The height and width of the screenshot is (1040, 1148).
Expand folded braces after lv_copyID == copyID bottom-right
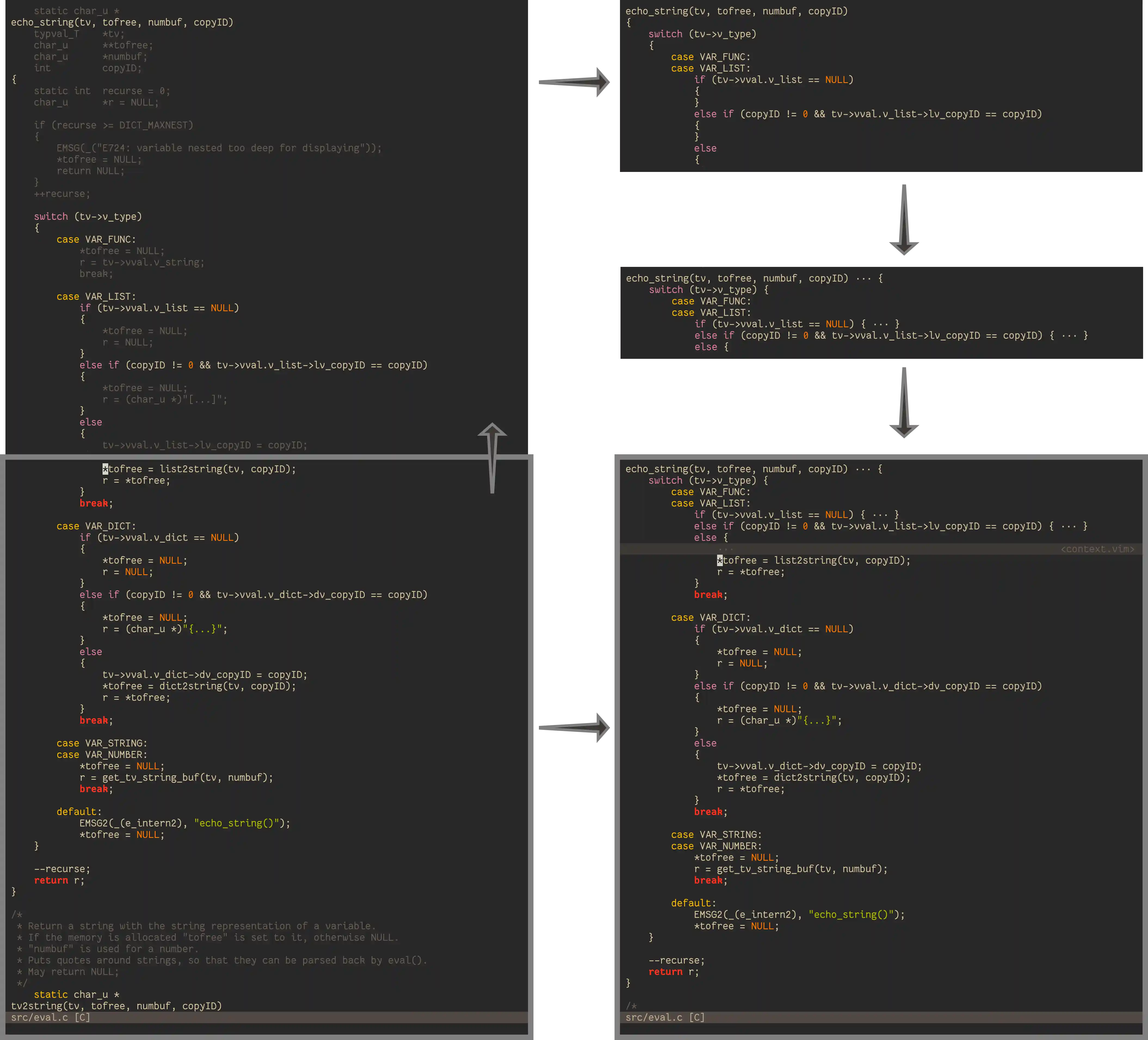tap(1069, 526)
